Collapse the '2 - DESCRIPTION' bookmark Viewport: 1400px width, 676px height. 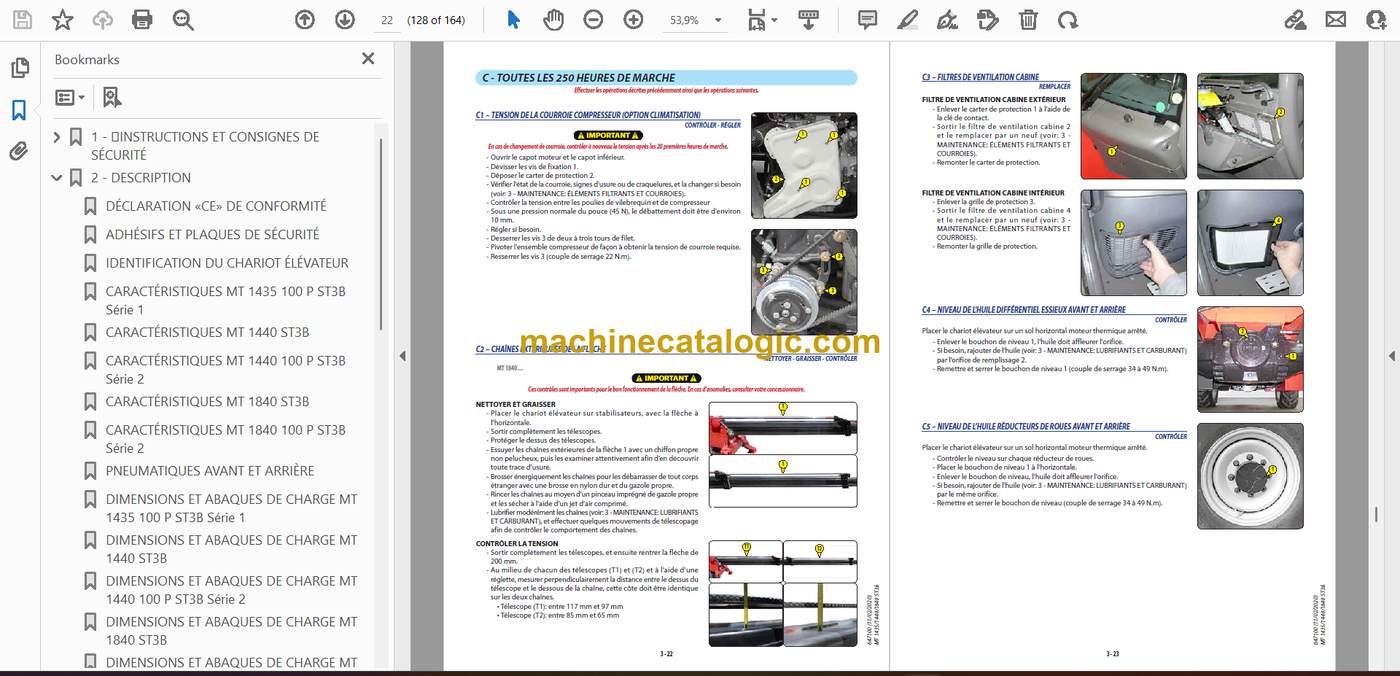tap(57, 178)
